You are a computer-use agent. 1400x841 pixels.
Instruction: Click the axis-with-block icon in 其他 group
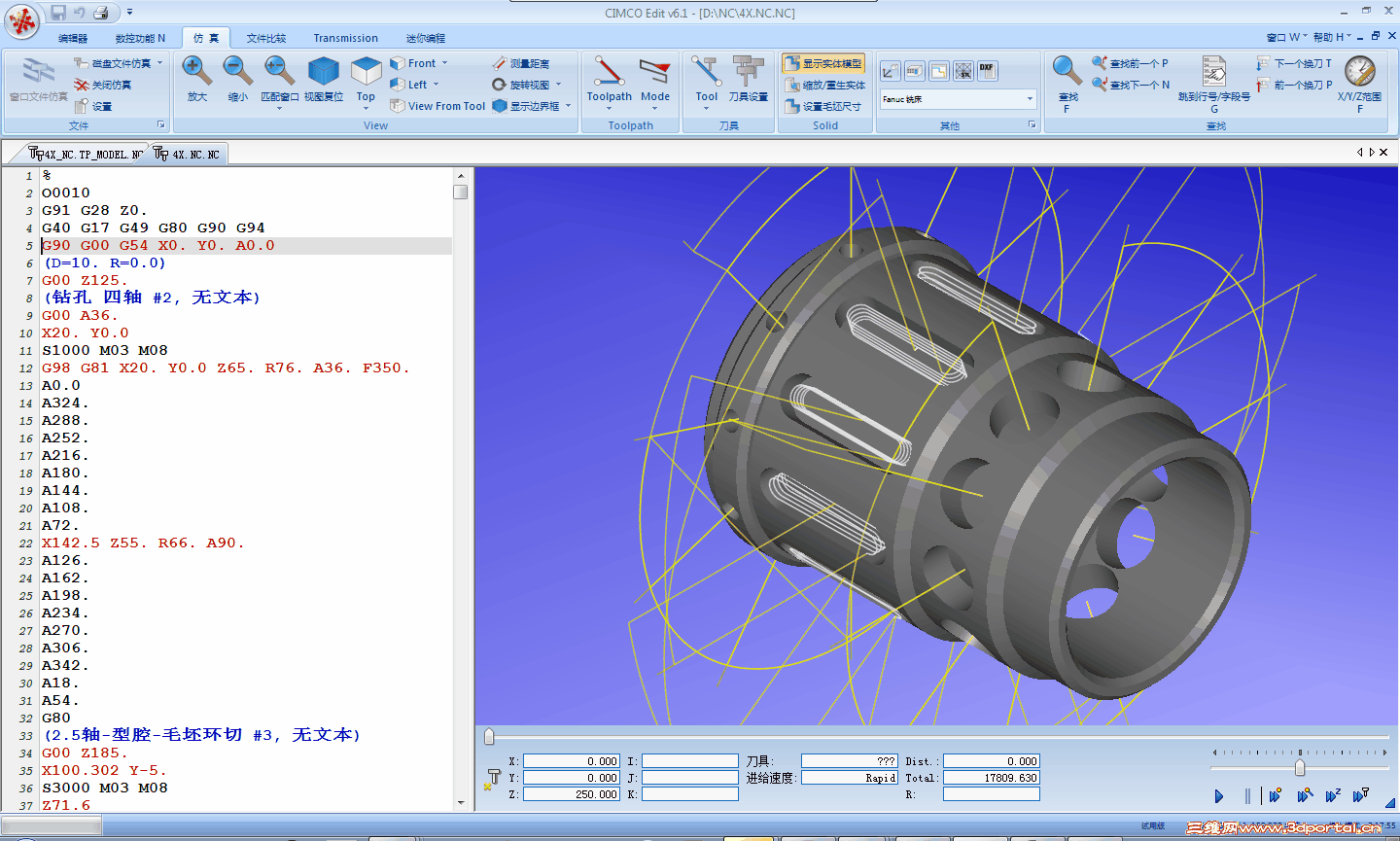tap(890, 71)
